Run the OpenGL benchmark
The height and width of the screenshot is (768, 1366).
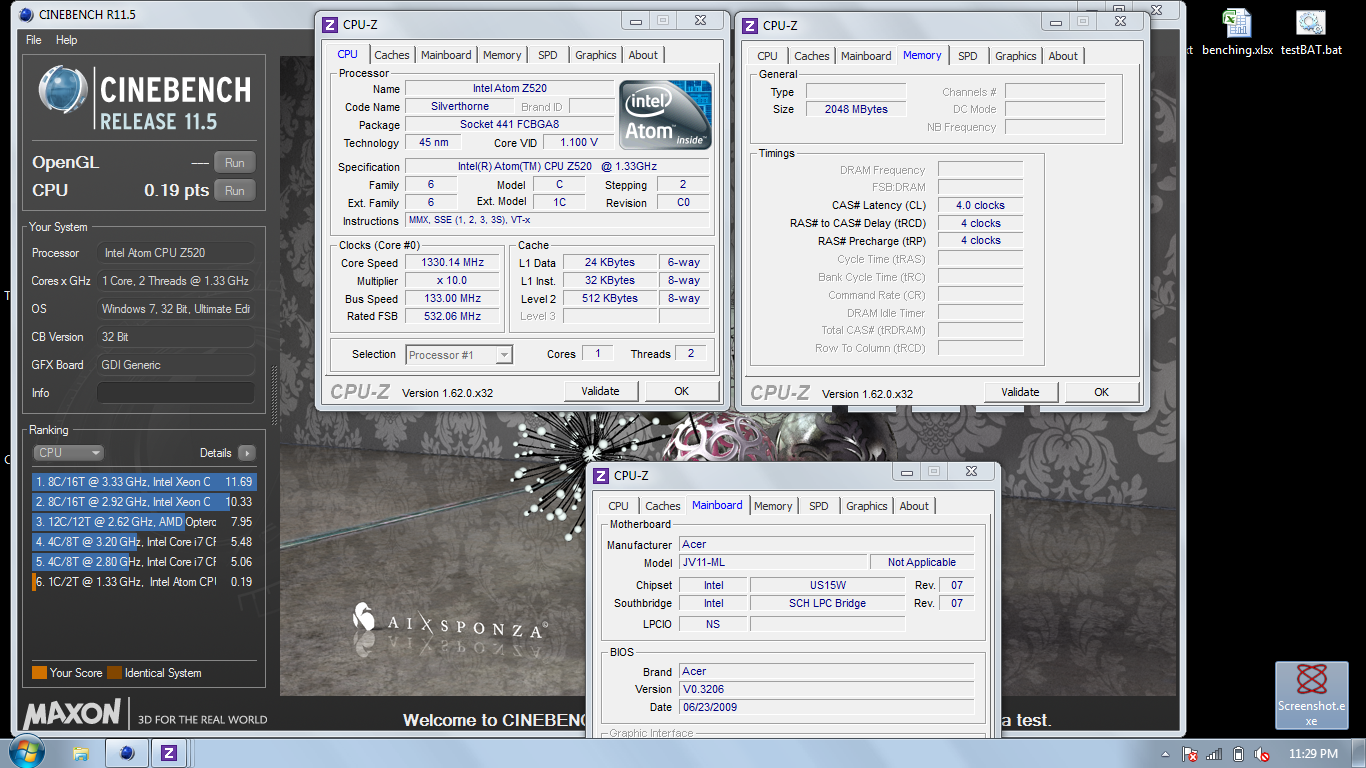coord(234,163)
